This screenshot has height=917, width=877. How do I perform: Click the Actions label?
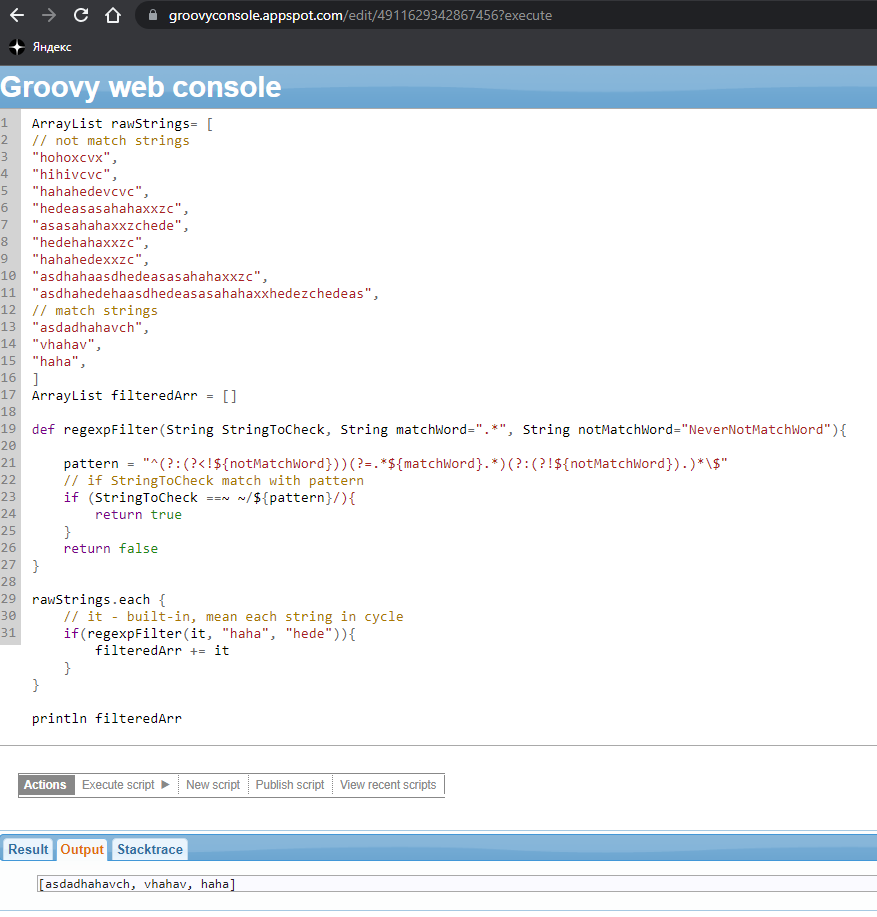[45, 784]
